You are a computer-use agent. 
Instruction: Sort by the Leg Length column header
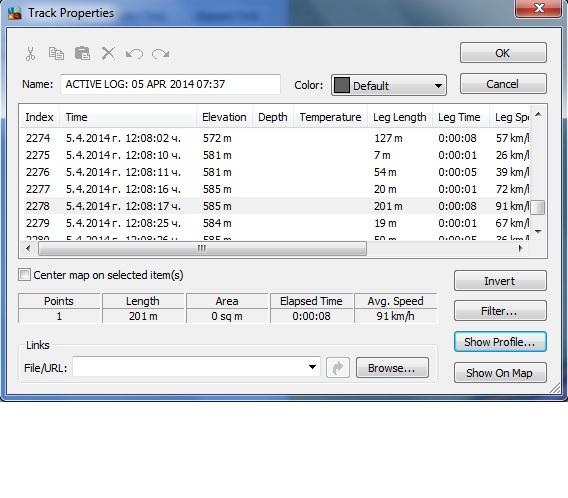point(400,117)
